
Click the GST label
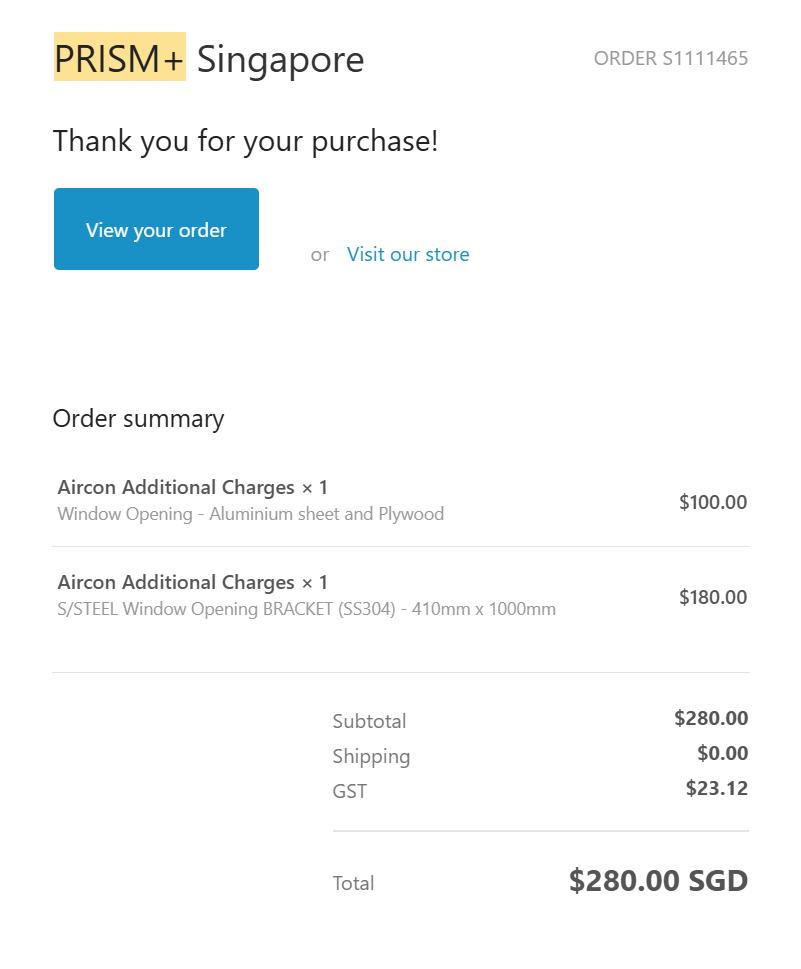[349, 791]
